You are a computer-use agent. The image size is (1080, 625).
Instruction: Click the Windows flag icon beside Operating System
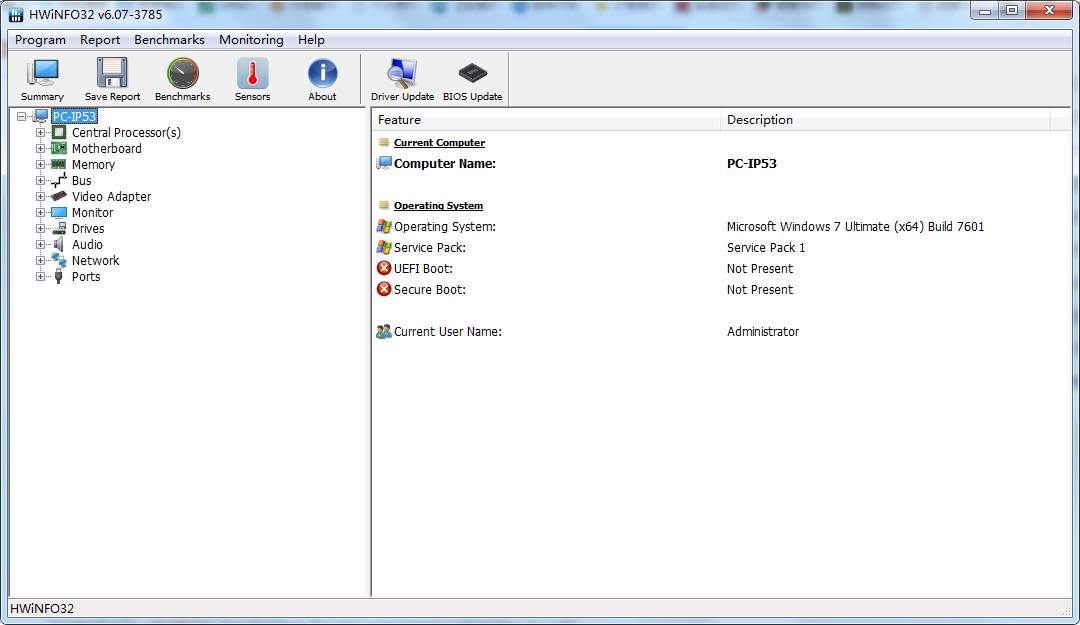[384, 226]
